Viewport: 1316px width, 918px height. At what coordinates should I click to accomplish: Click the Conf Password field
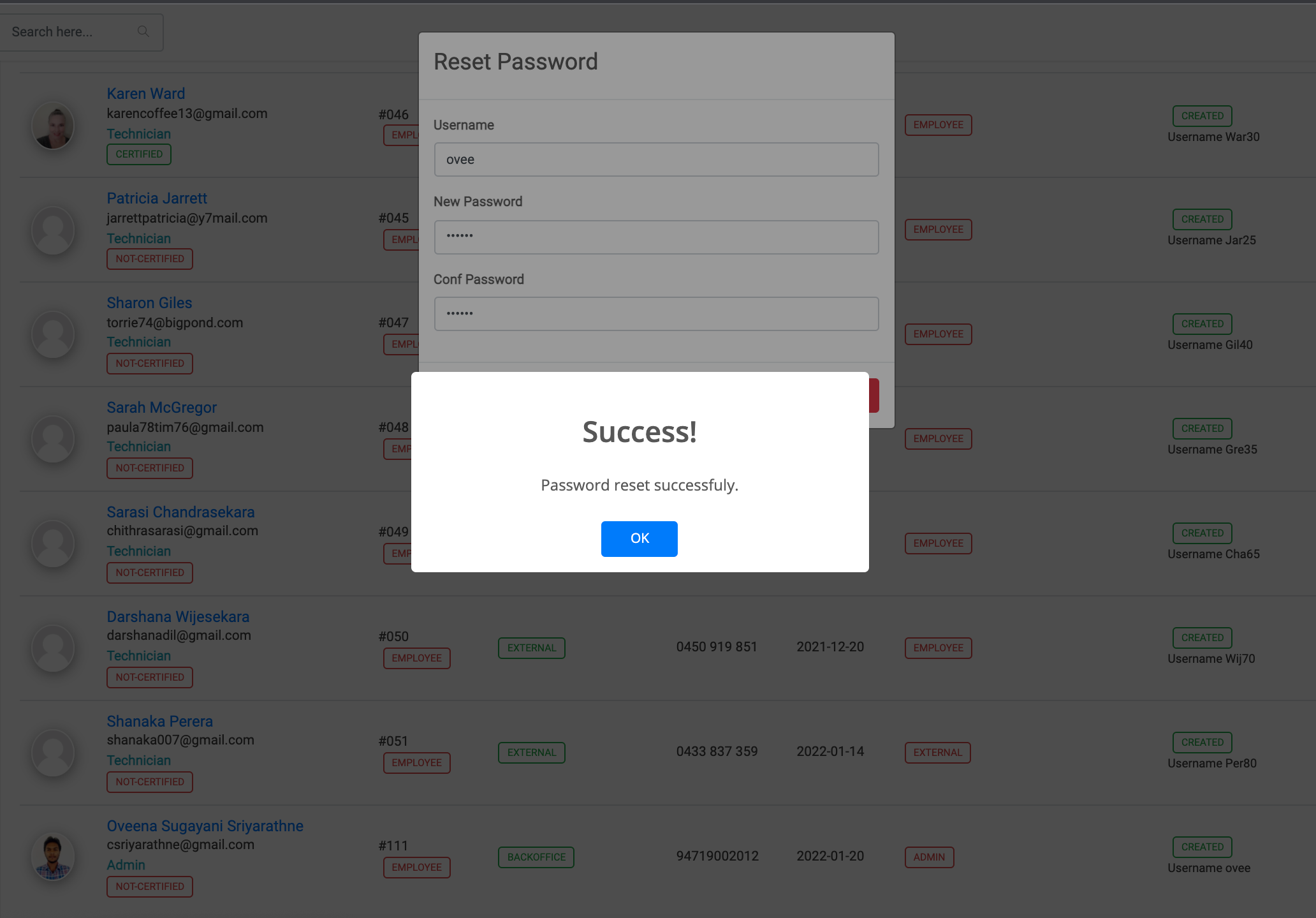click(656, 314)
